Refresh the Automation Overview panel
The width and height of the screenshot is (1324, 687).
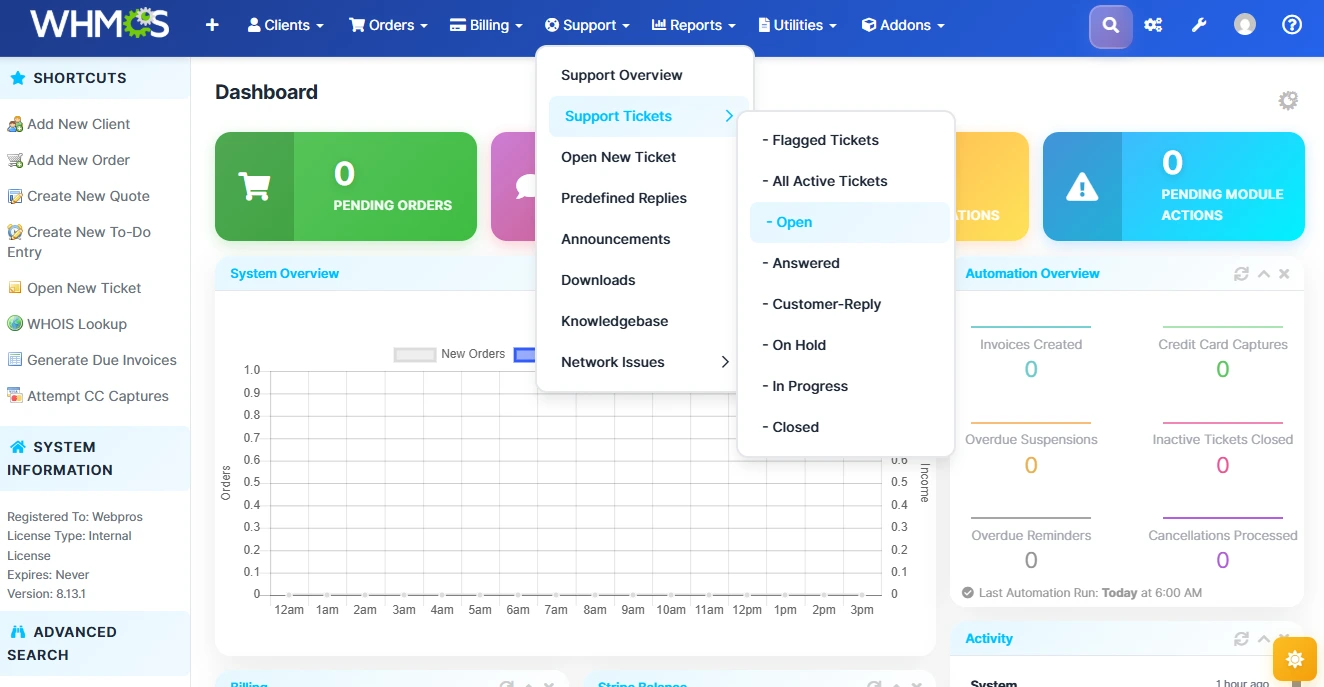tap(1242, 273)
